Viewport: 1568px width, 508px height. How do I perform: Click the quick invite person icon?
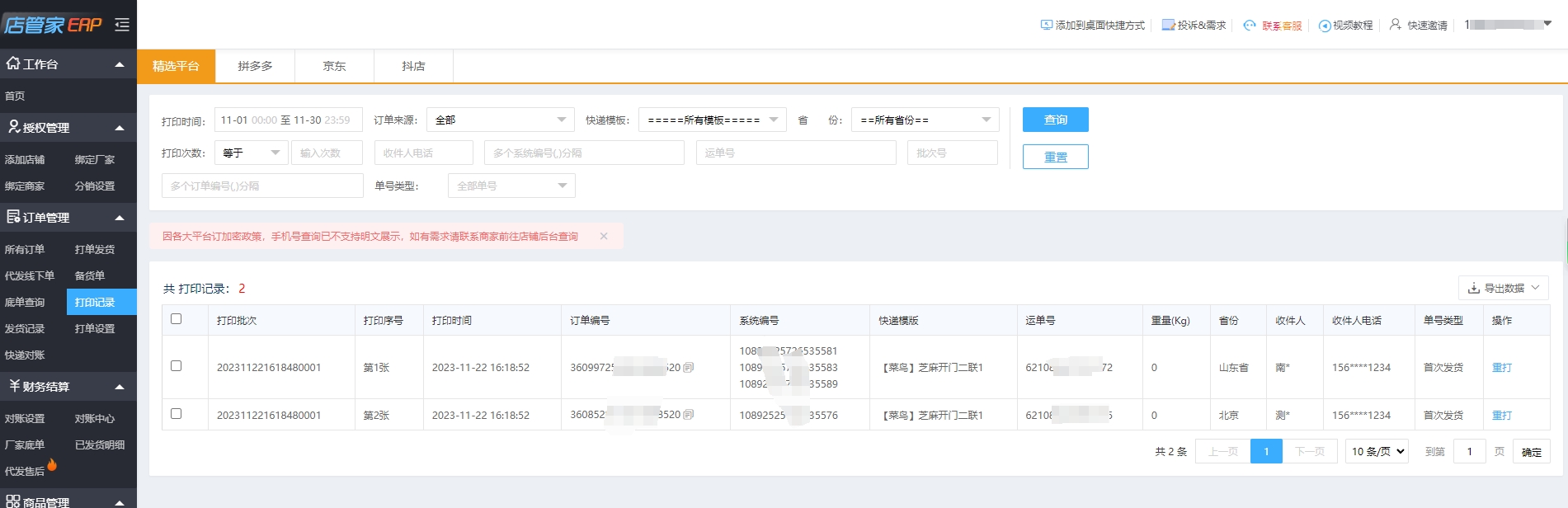click(x=1395, y=25)
